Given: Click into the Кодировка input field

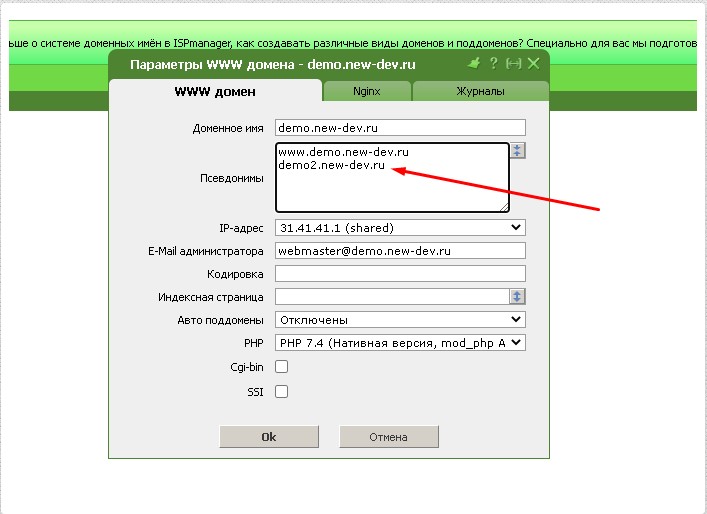Looking at the screenshot, I should [400, 274].
